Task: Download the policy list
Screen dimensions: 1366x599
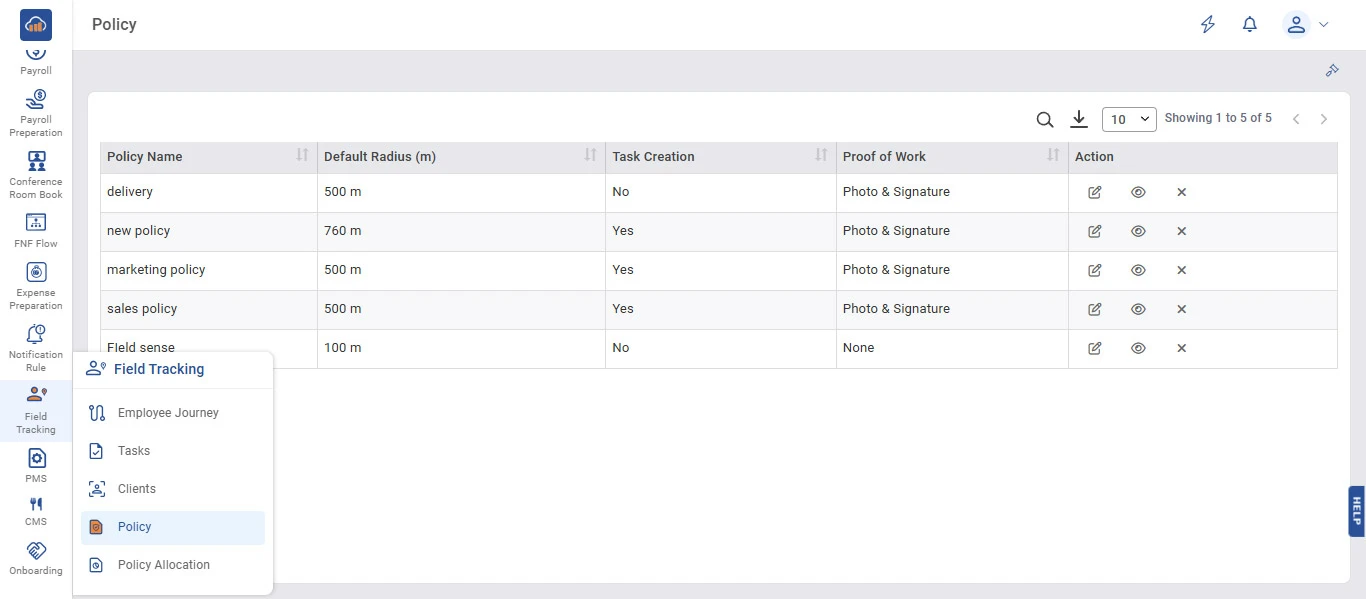Action: [x=1078, y=119]
